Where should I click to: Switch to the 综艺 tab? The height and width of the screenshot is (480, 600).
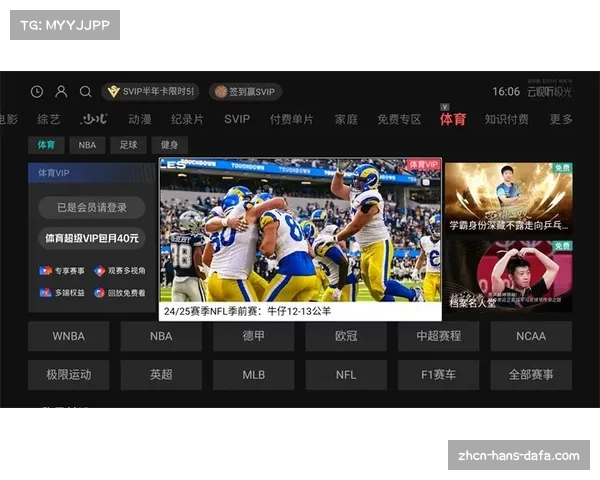pos(49,119)
